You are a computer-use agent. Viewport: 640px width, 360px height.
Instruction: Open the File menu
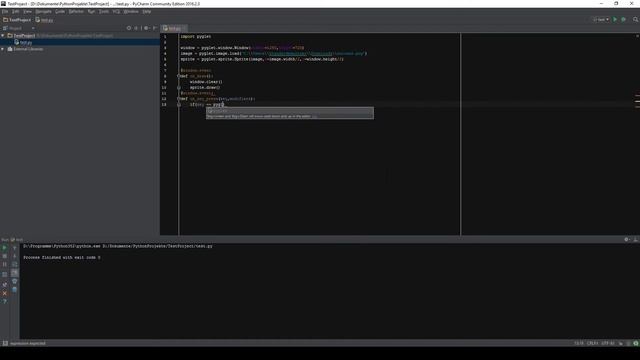[x=5, y=11]
